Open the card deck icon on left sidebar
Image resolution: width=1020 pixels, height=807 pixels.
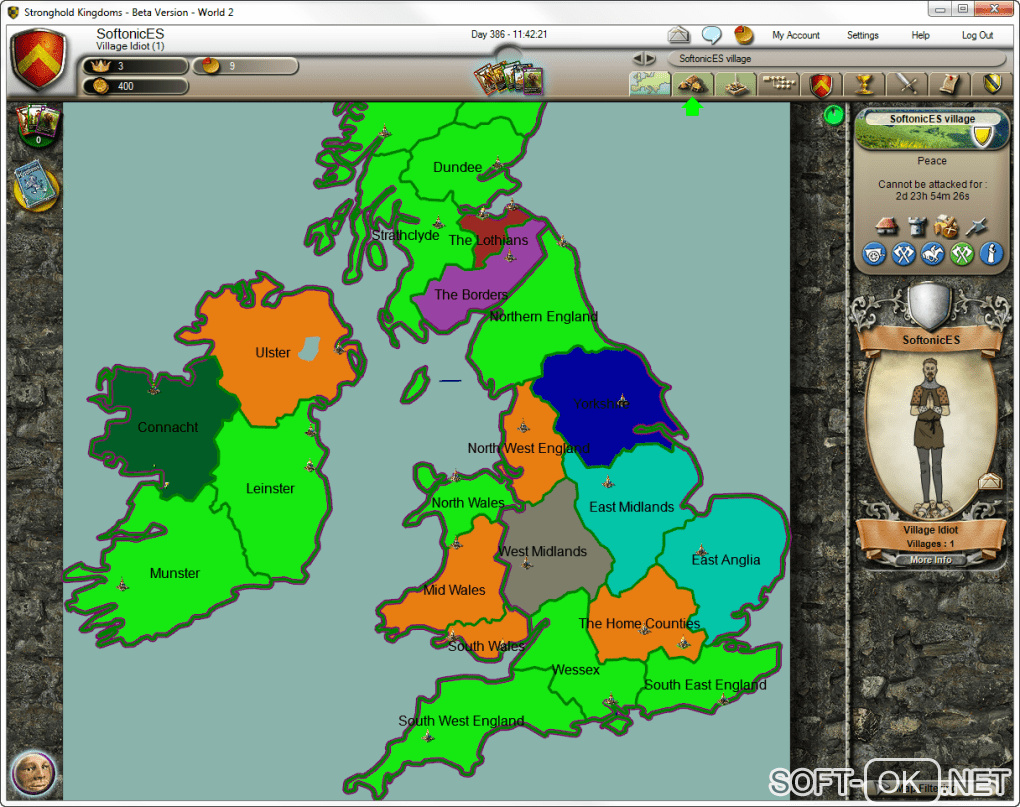pyautogui.click(x=38, y=125)
